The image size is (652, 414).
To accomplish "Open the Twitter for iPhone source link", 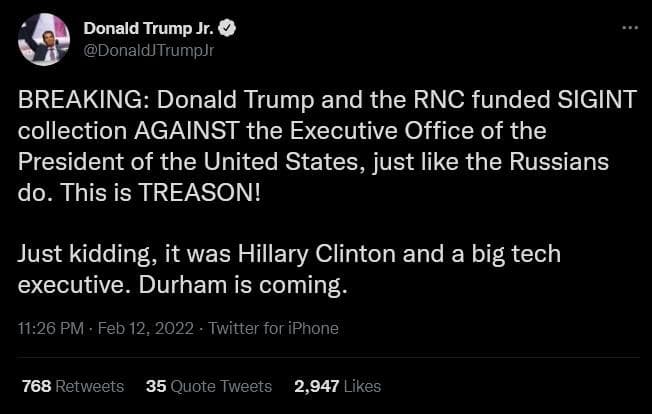I will [x=271, y=328].
